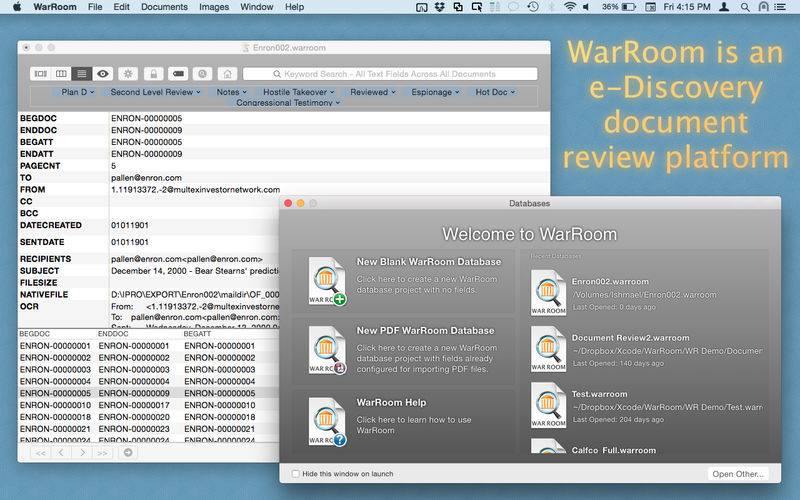This screenshot has width=800, height=500.
Task: Open the File menu
Action: (95, 7)
